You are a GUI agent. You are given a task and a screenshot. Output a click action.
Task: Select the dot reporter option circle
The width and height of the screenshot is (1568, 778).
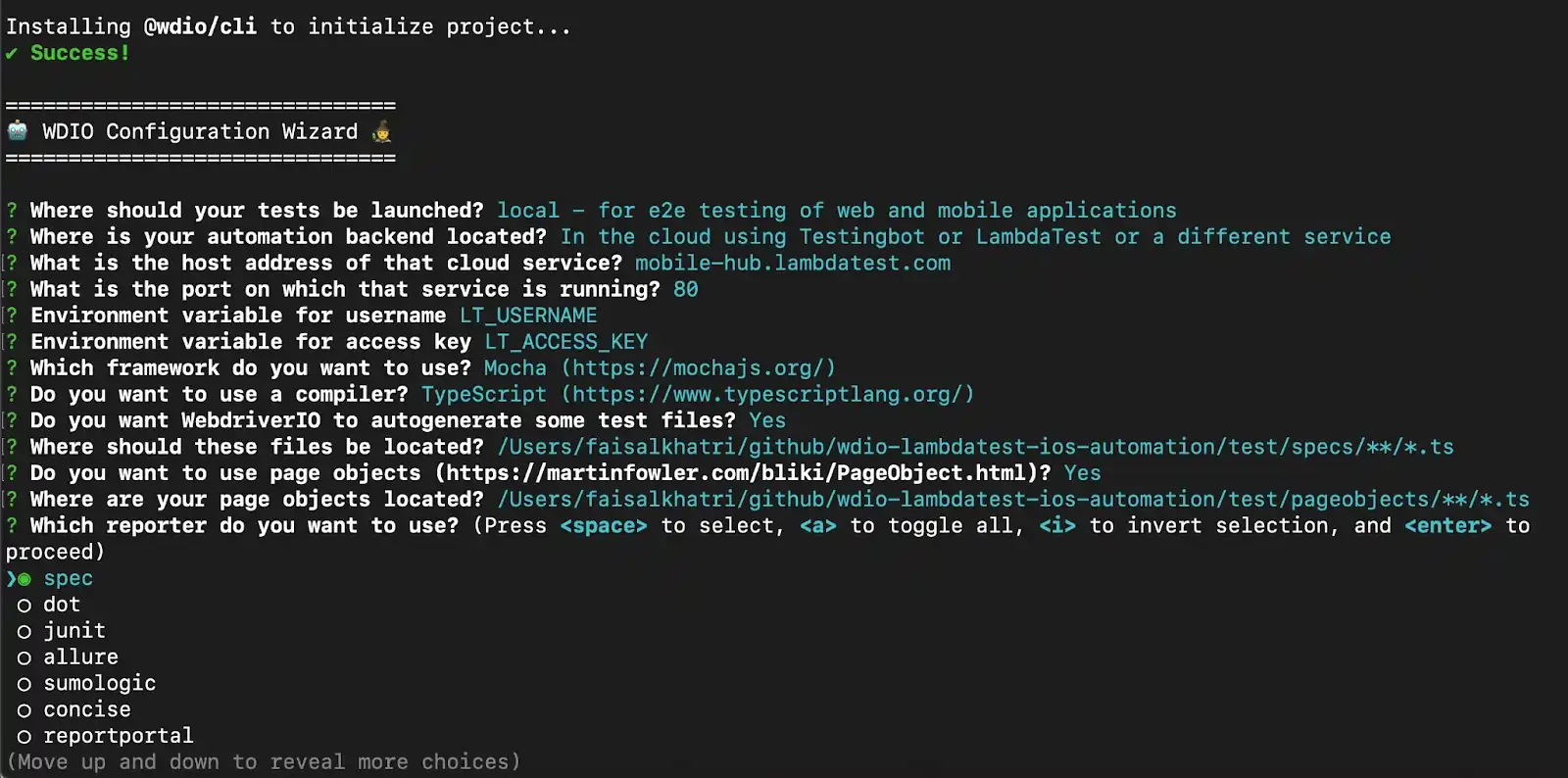coord(24,606)
